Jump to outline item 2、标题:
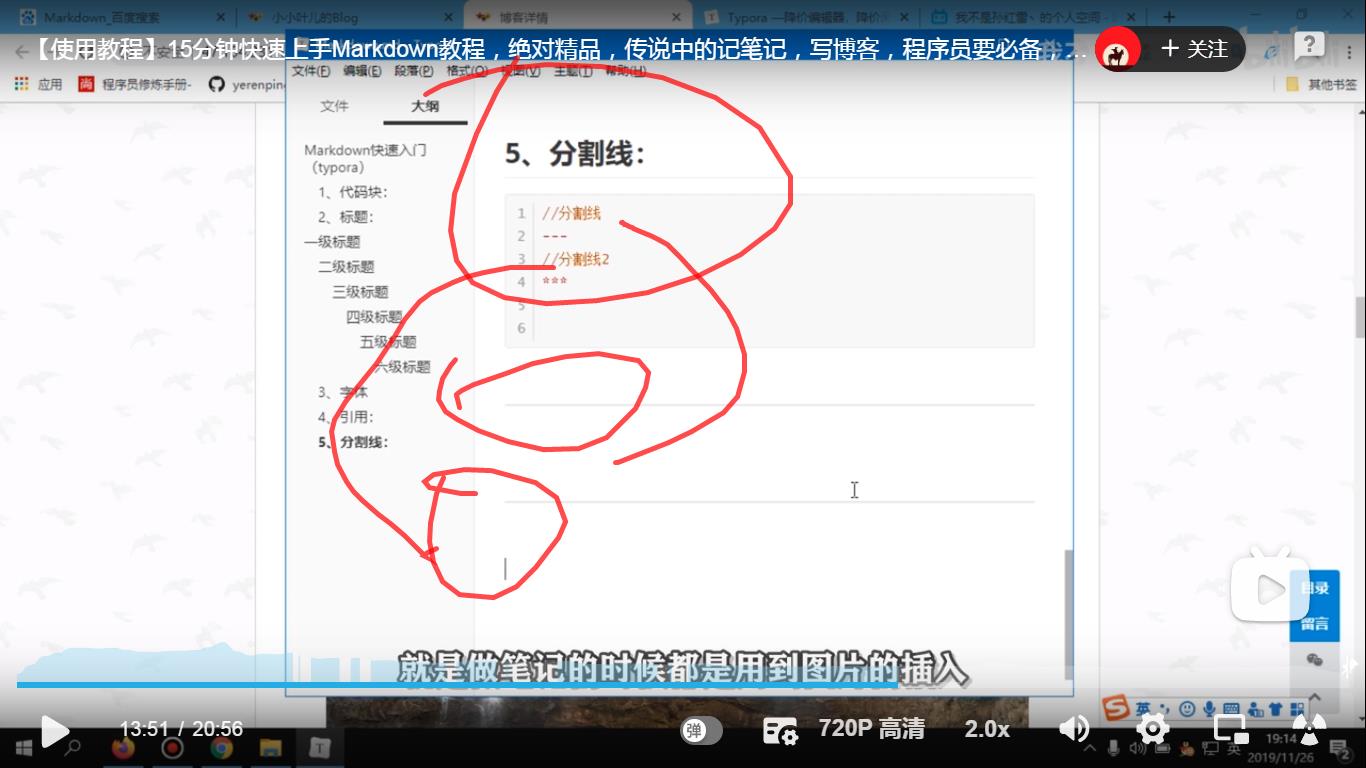Image resolution: width=1366 pixels, height=768 pixels. point(345,217)
